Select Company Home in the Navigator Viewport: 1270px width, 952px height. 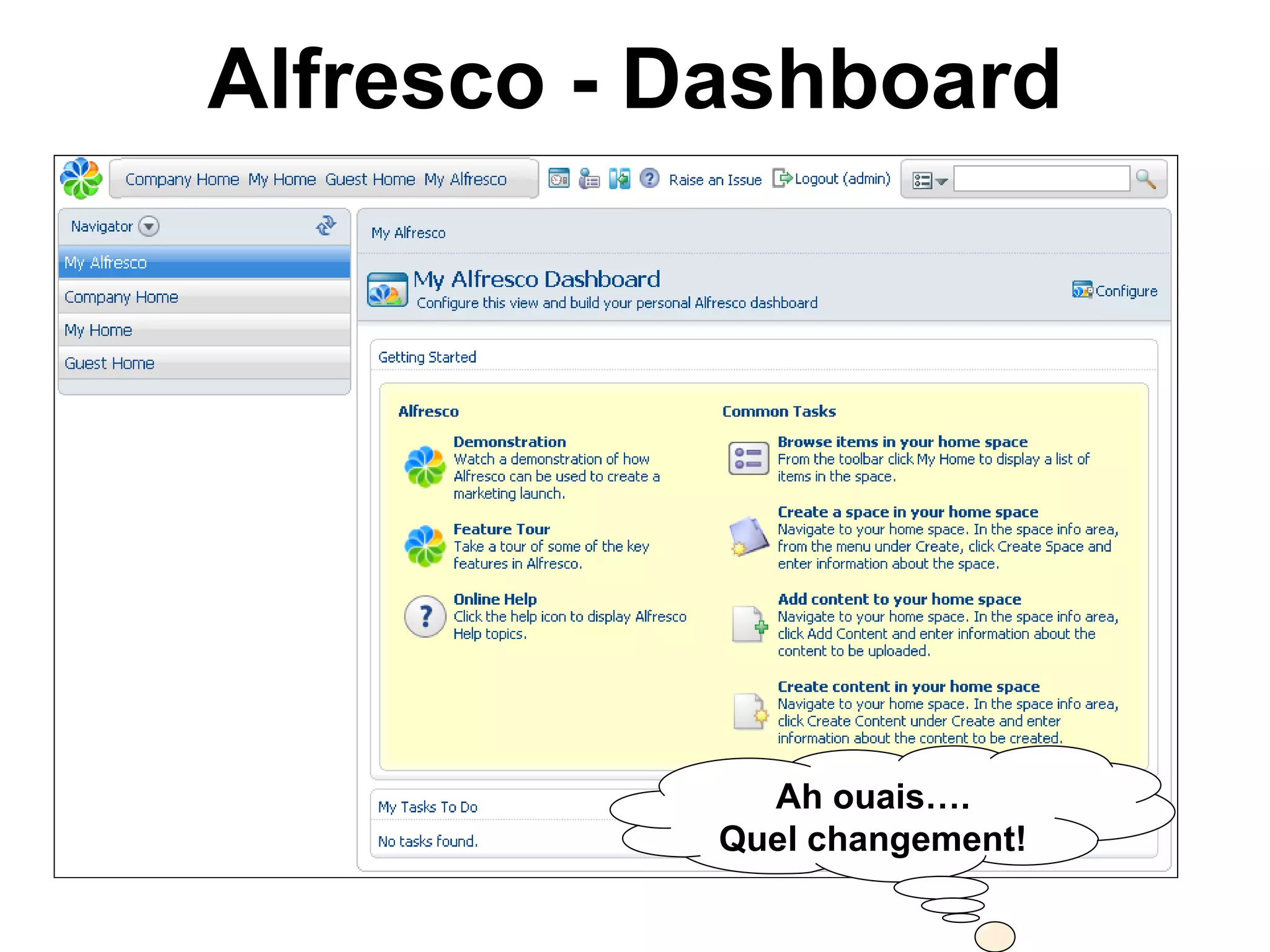pyautogui.click(x=204, y=297)
